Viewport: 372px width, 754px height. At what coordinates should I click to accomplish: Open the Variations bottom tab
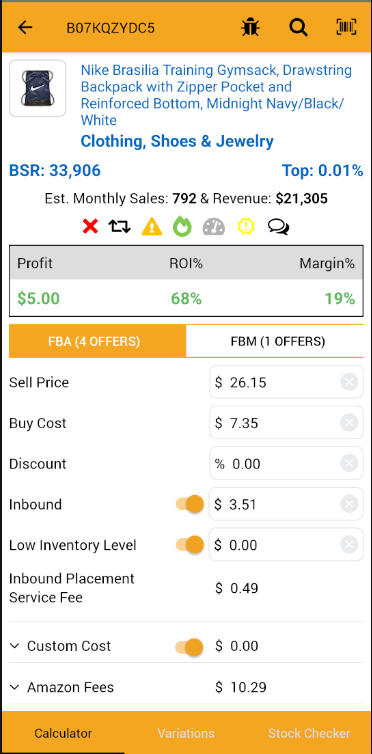(x=186, y=733)
